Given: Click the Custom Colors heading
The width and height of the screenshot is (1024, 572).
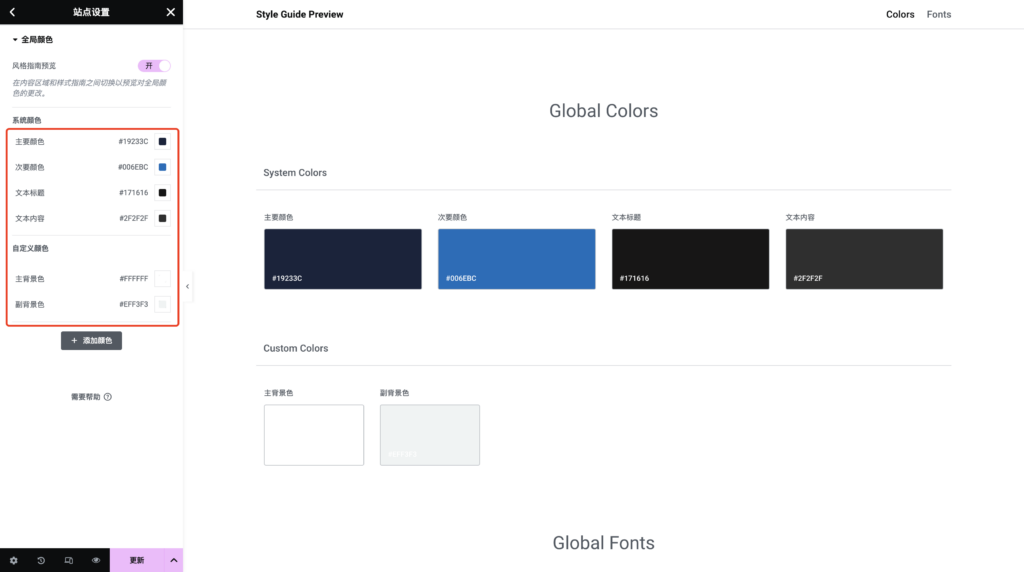Looking at the screenshot, I should [296, 349].
